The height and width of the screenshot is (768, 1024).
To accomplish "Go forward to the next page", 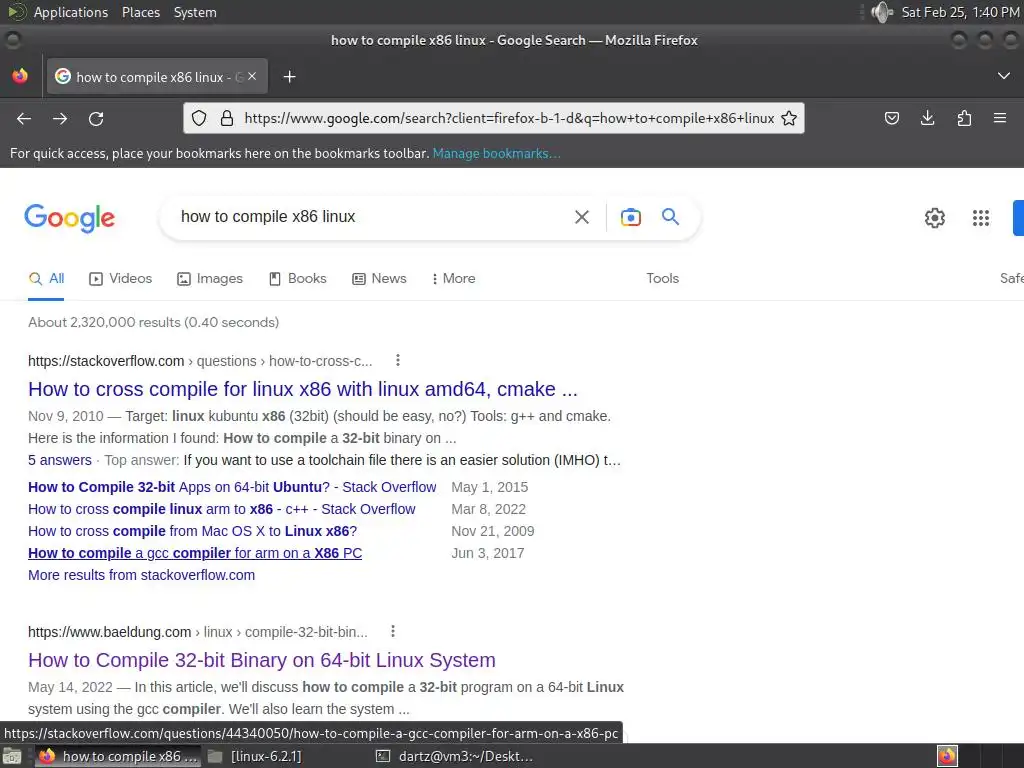I will 60,119.
